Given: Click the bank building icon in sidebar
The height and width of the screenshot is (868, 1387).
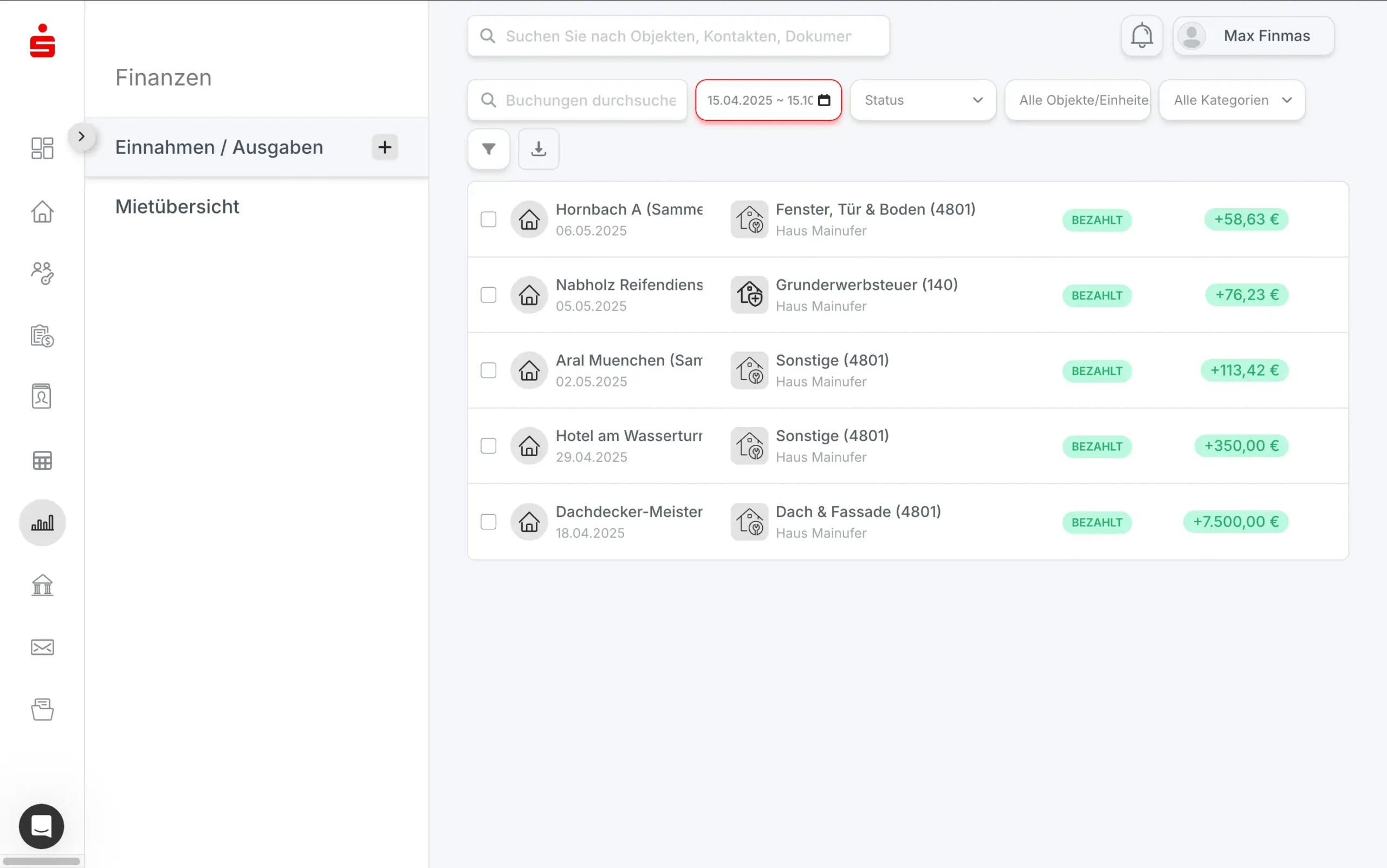Looking at the screenshot, I should (x=42, y=585).
